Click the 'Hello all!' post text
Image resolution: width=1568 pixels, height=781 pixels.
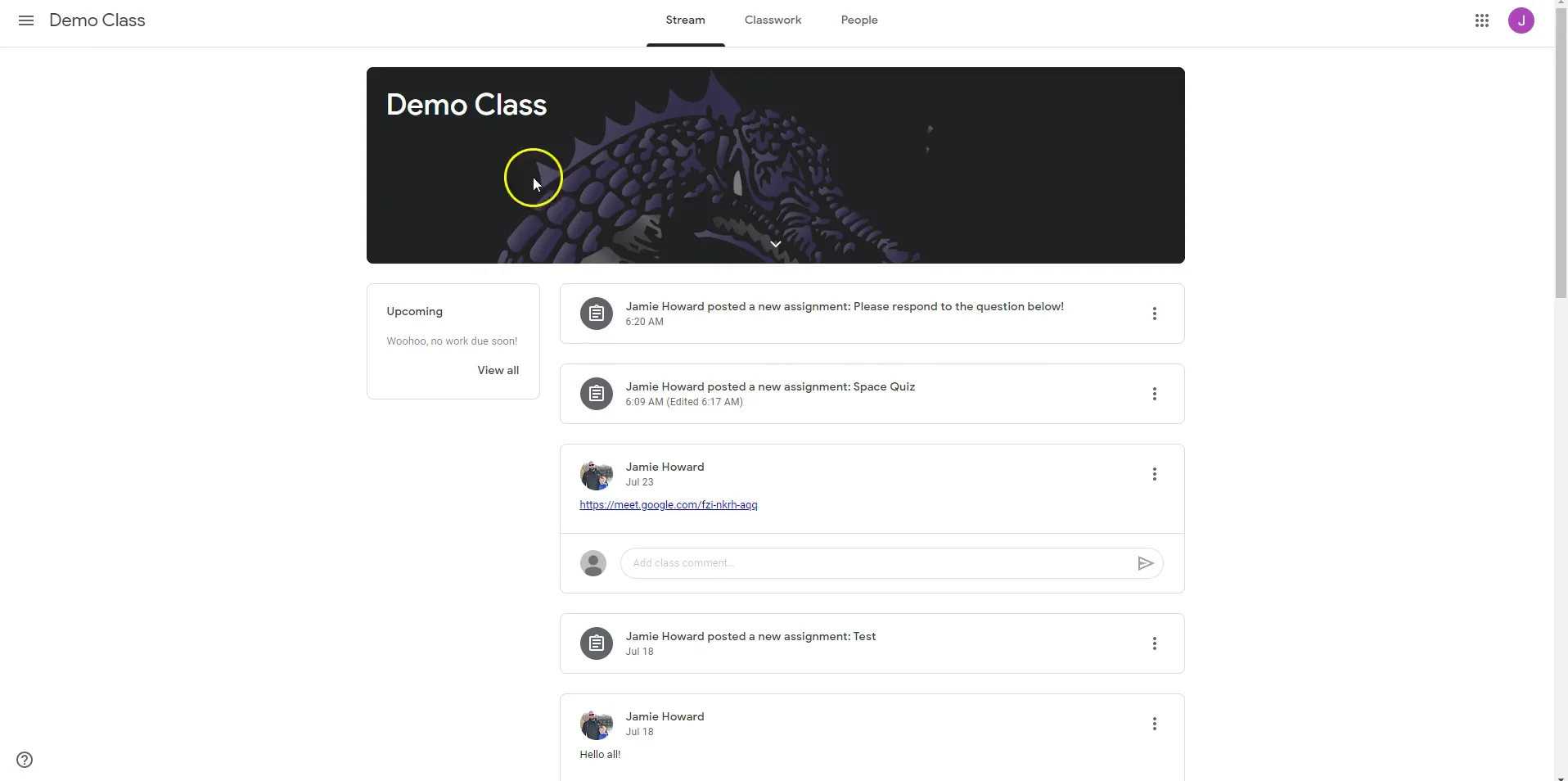(600, 755)
